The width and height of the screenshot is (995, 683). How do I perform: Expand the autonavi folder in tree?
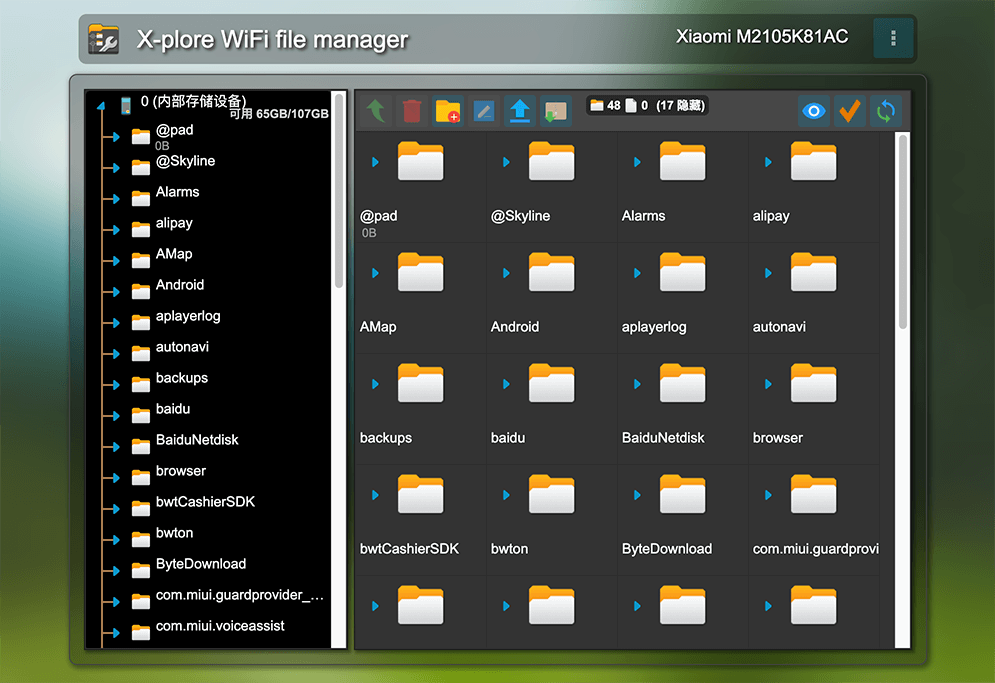click(115, 354)
